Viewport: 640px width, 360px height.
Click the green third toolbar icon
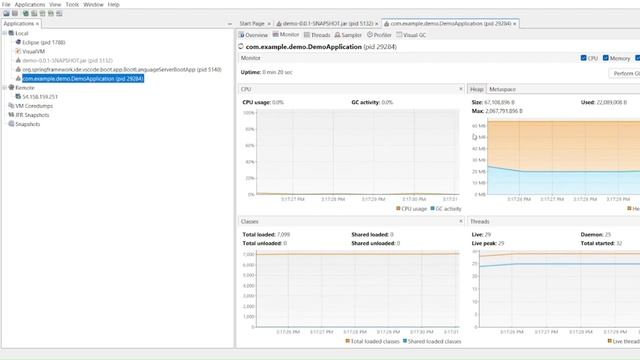pyautogui.click(x=26, y=13)
